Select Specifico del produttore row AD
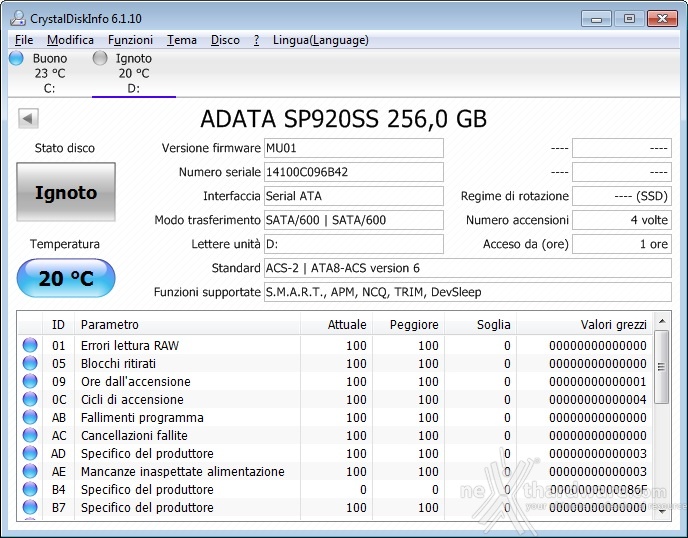The width and height of the screenshot is (688, 538). click(x=335, y=453)
